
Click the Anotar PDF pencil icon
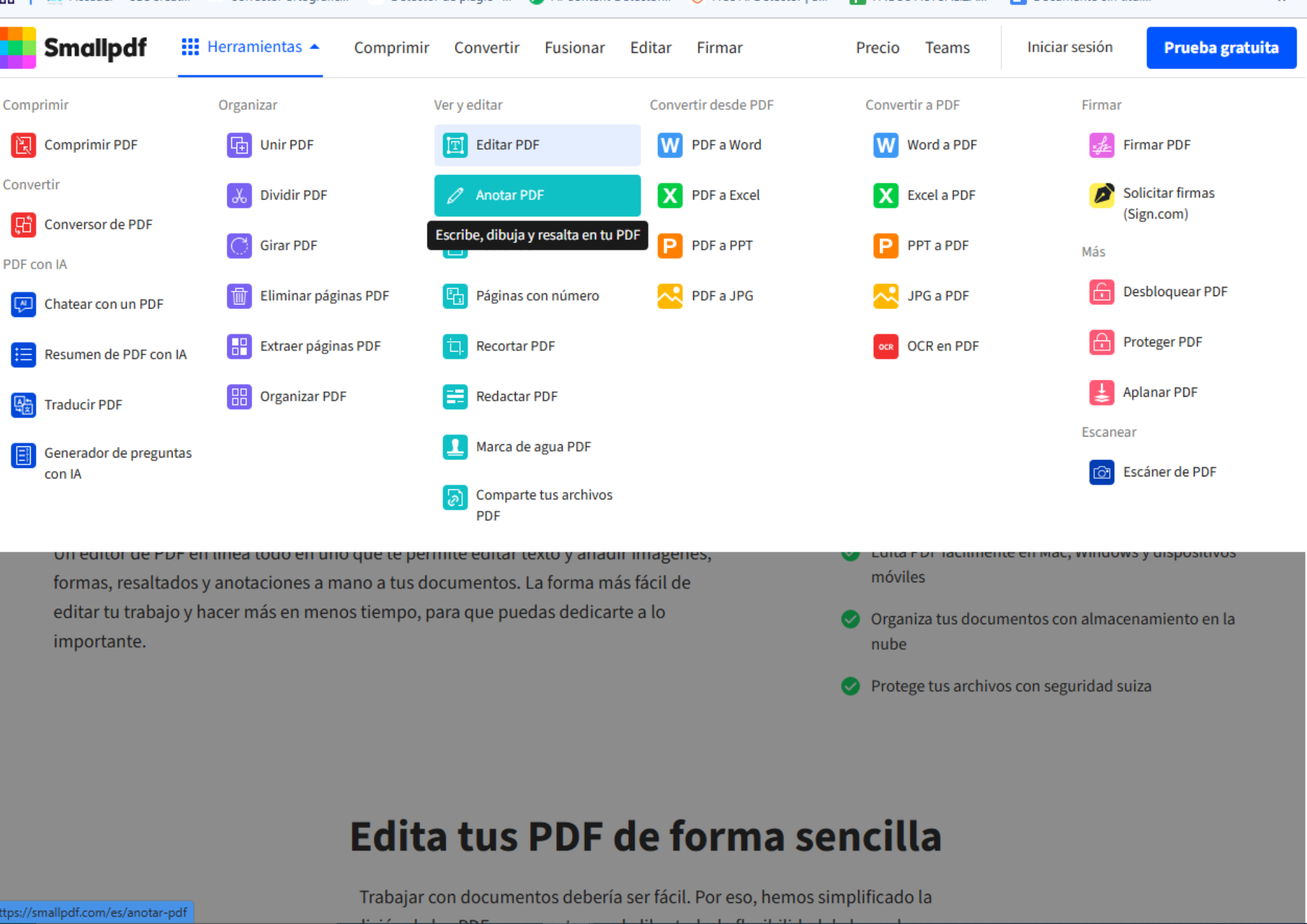coord(455,195)
